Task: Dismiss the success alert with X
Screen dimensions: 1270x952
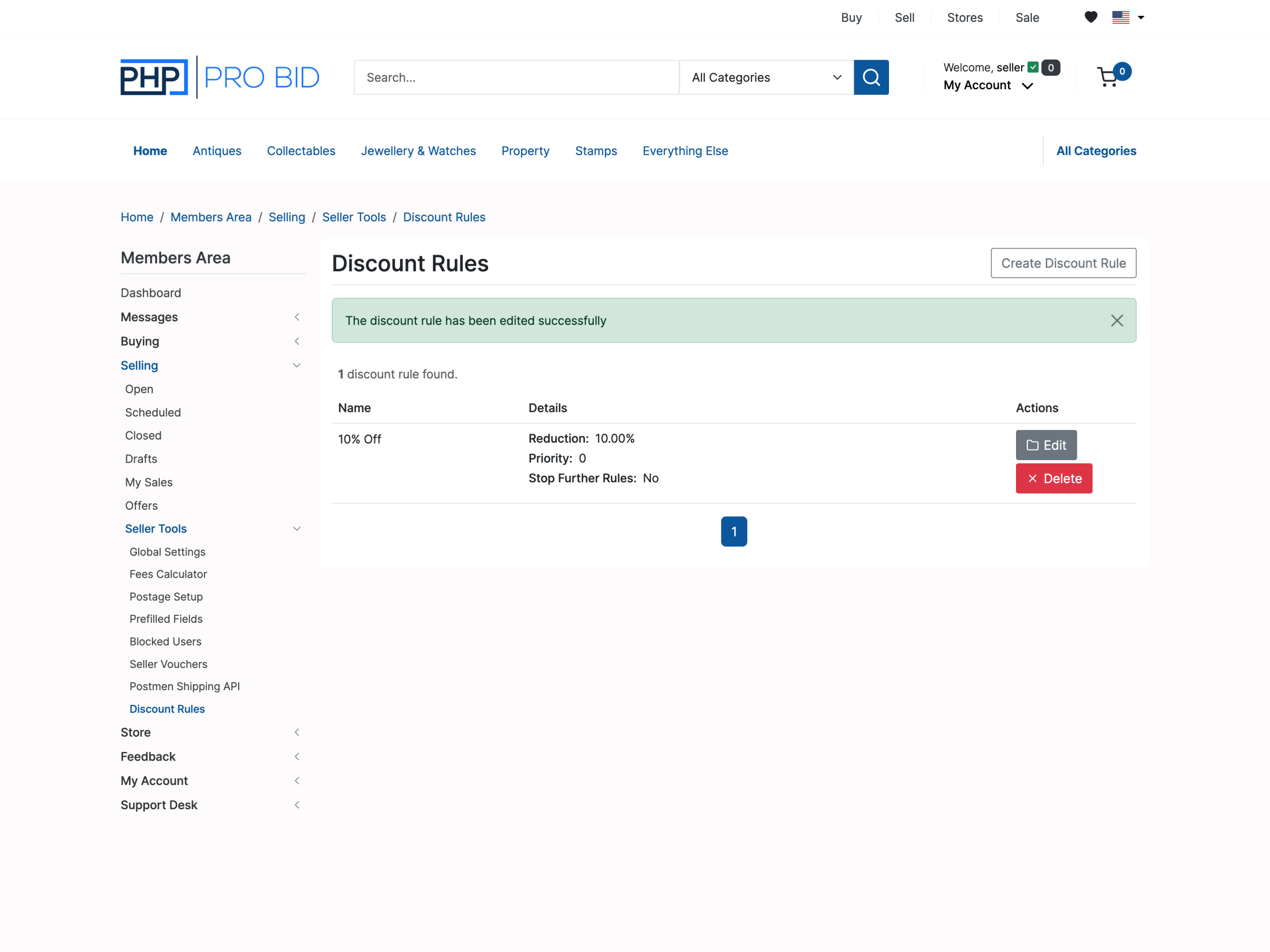Action: click(1116, 321)
